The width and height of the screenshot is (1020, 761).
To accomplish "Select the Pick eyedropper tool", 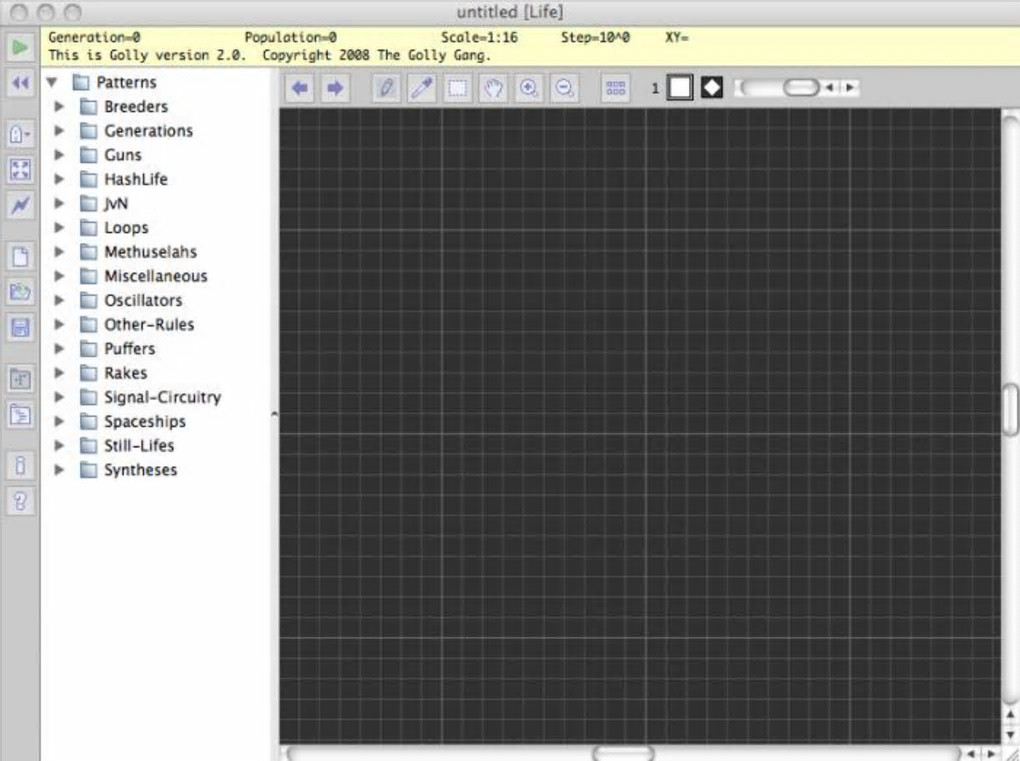I will tap(422, 88).
